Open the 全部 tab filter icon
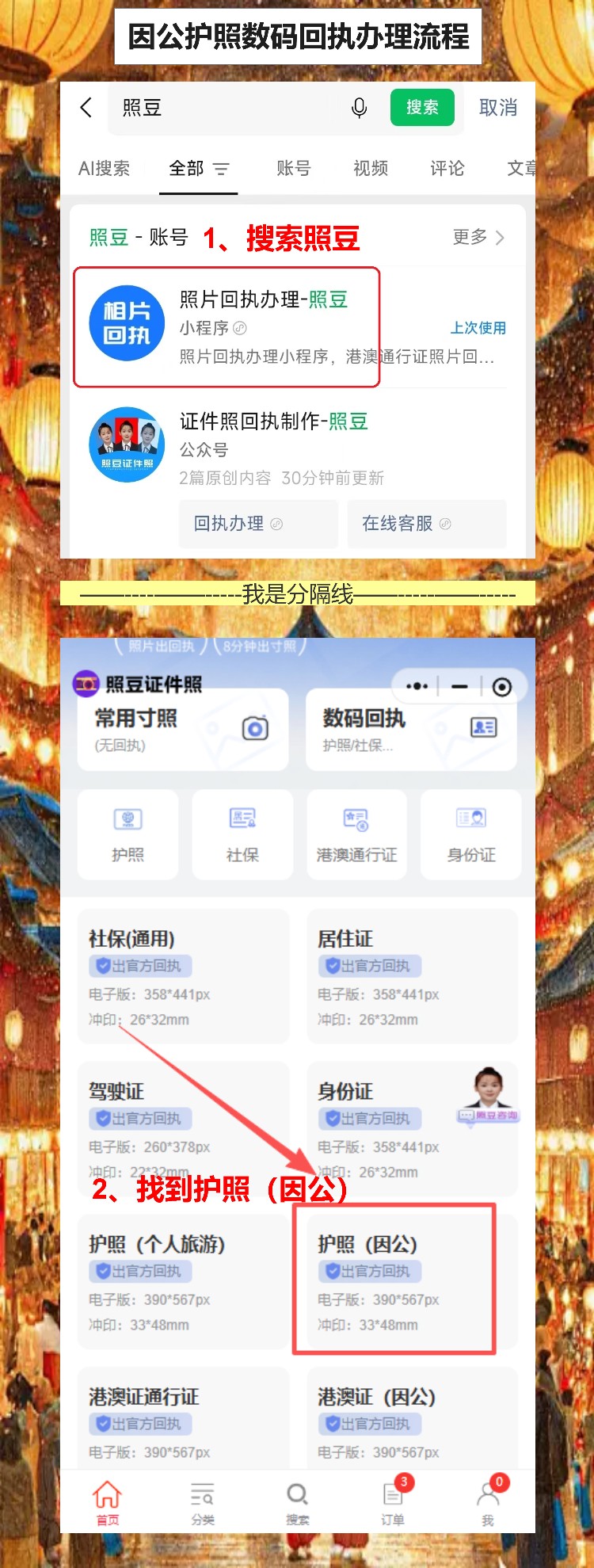Viewport: 594px width, 1568px height. pyautogui.click(x=221, y=169)
